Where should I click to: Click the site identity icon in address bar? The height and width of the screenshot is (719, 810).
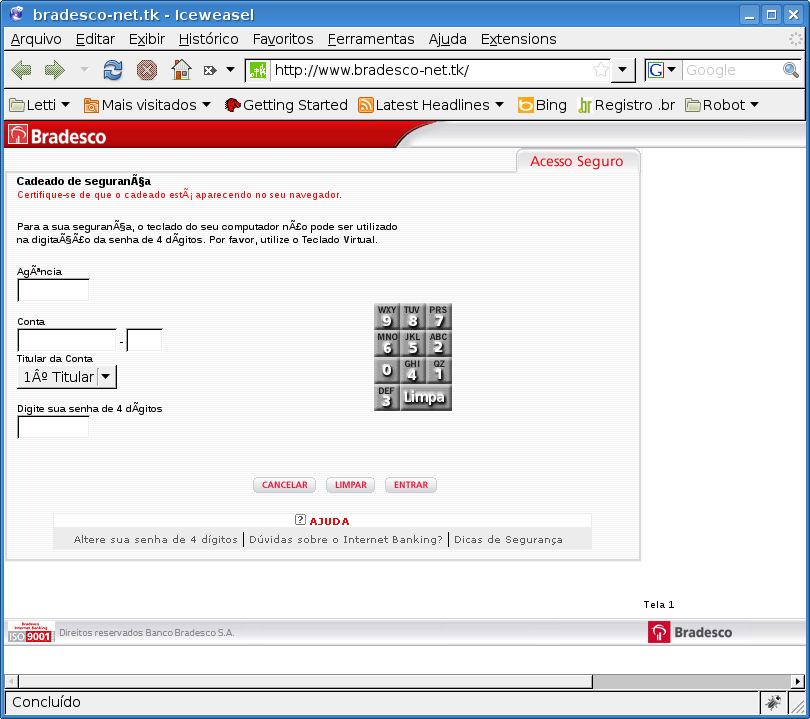[258, 70]
